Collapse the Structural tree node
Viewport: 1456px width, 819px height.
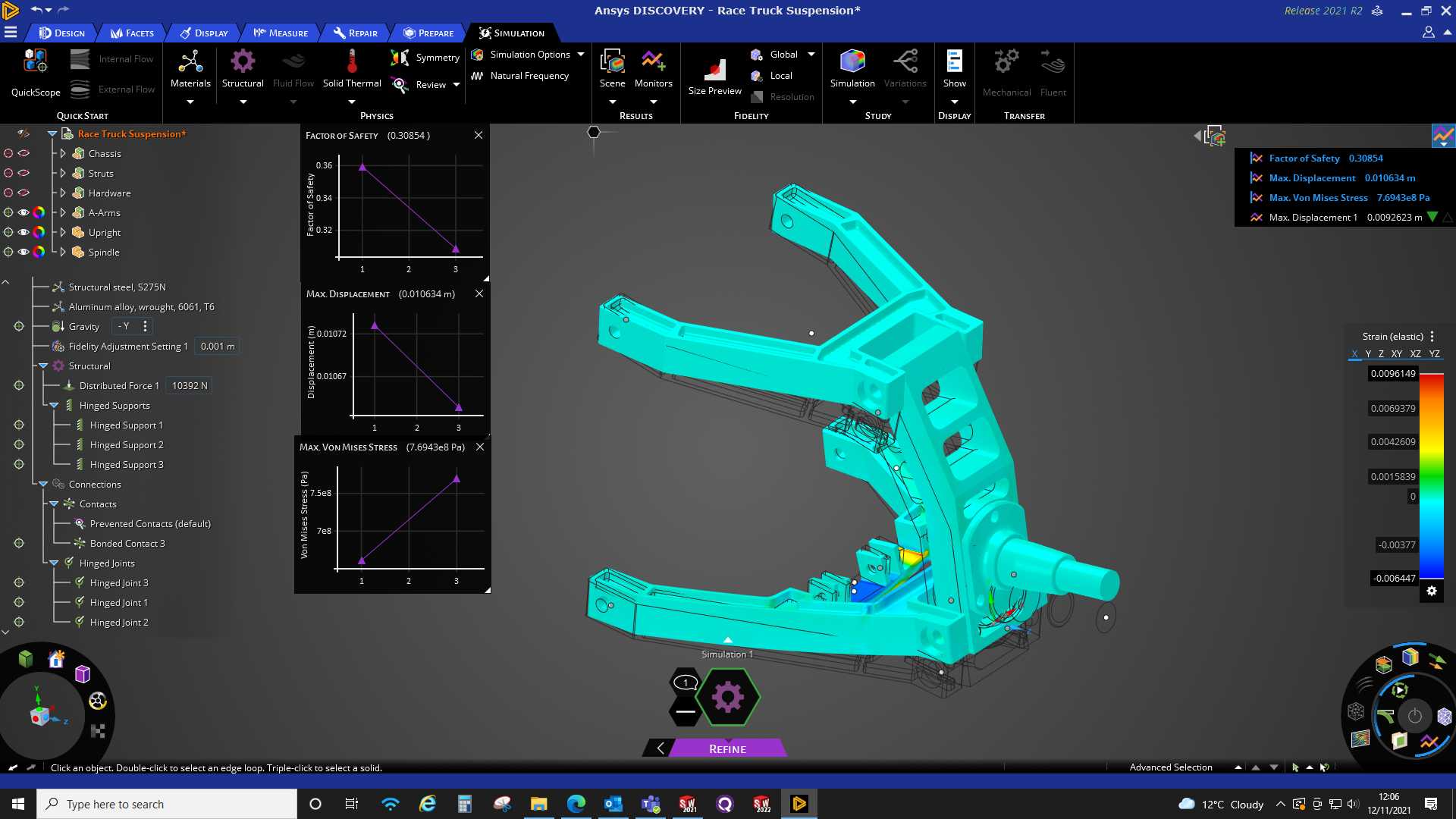pyautogui.click(x=43, y=366)
